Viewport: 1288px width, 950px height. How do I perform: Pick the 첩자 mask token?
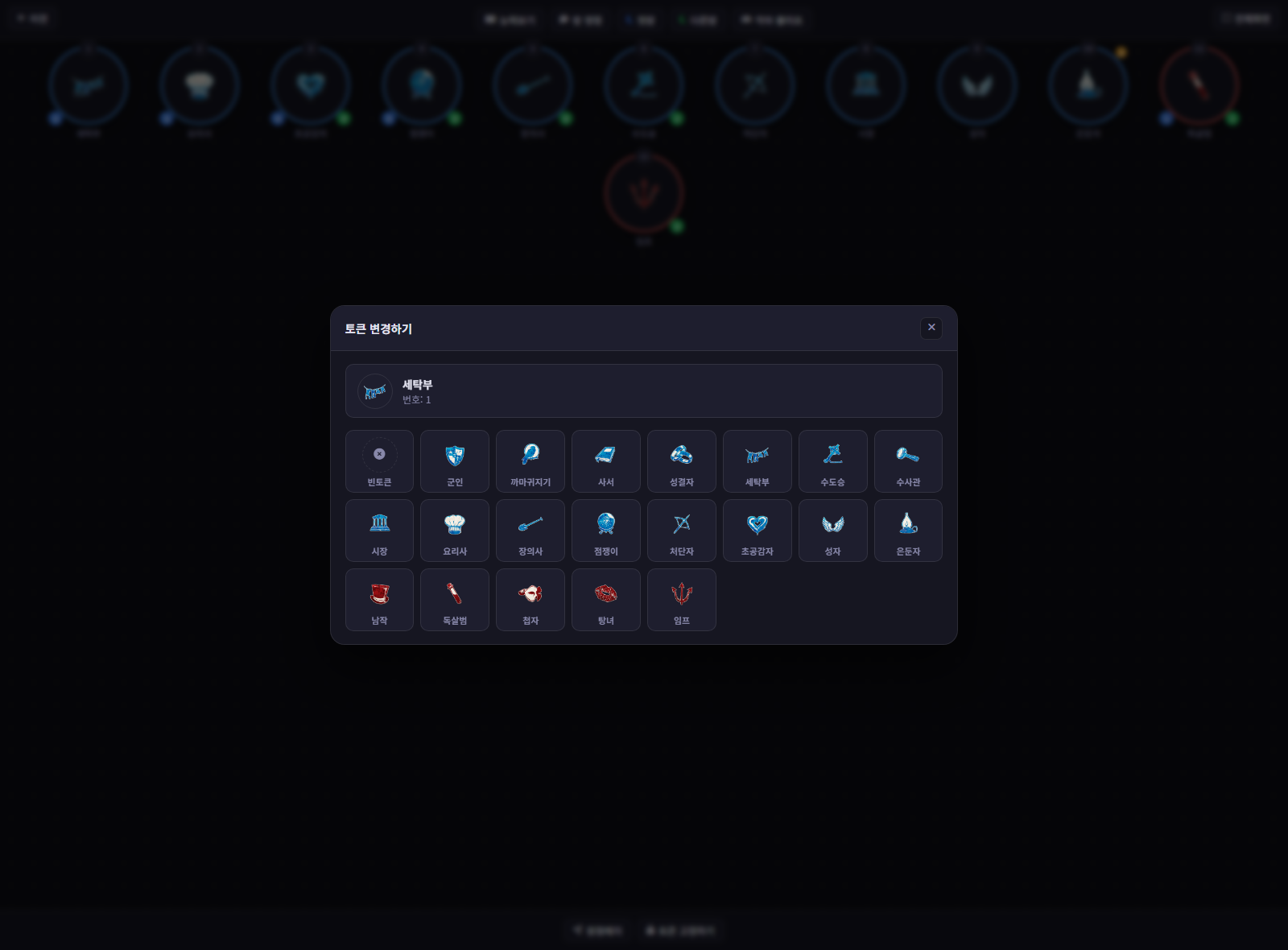[x=530, y=600]
